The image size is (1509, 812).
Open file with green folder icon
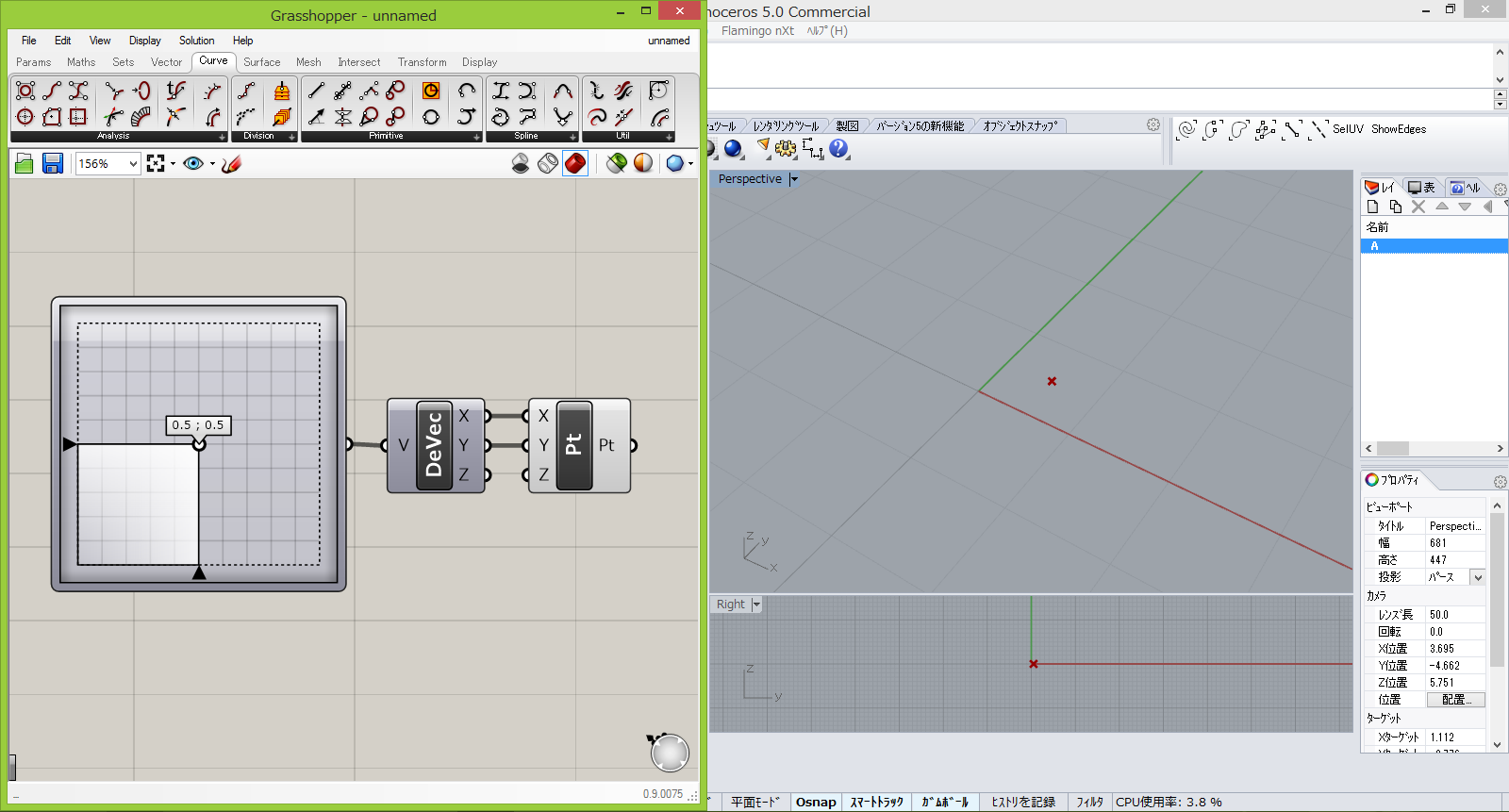click(25, 164)
